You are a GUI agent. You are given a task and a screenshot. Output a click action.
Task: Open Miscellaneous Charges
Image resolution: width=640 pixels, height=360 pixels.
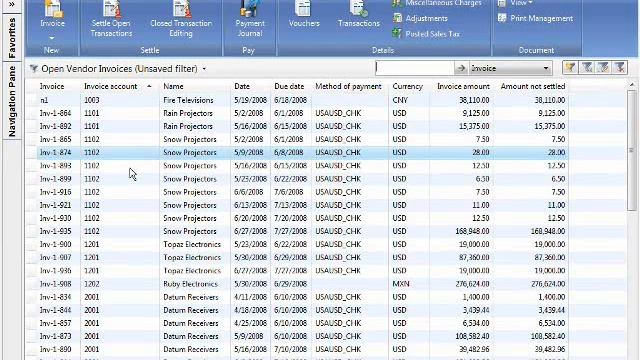click(437, 3)
